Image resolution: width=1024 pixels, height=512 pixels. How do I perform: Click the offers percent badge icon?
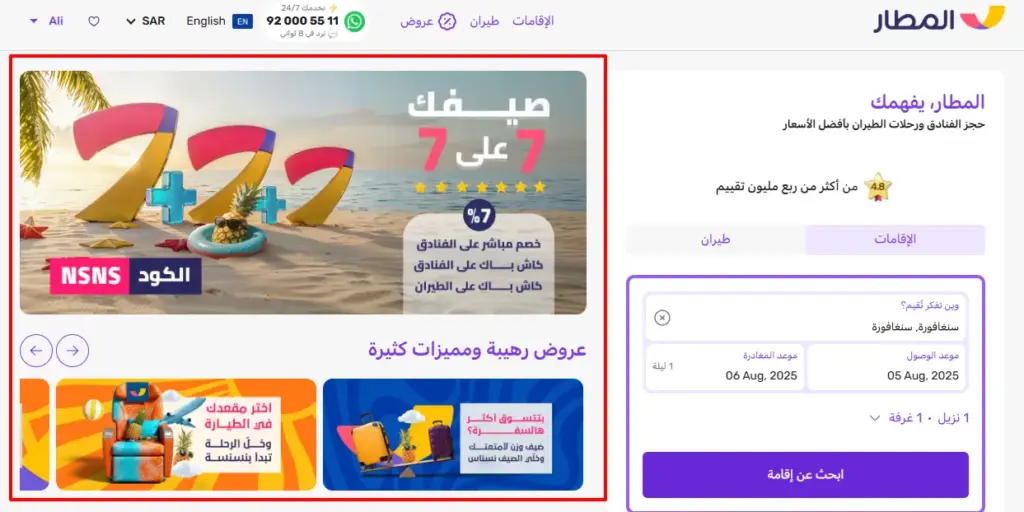tap(447, 21)
